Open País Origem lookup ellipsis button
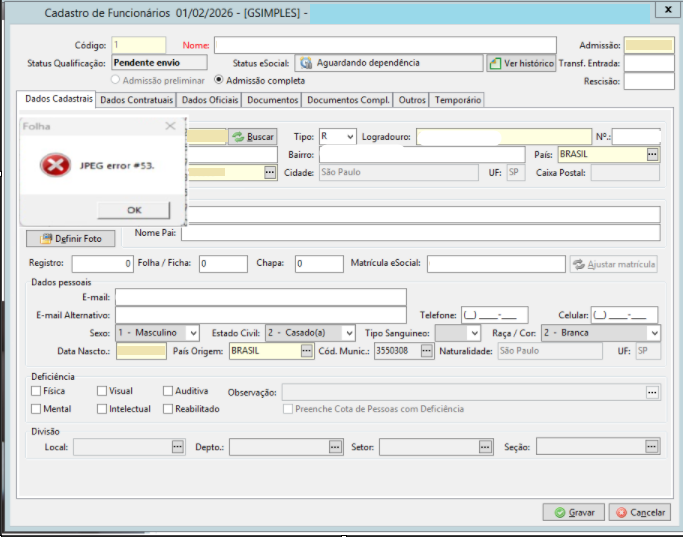This screenshot has height=537, width=683. pos(307,351)
